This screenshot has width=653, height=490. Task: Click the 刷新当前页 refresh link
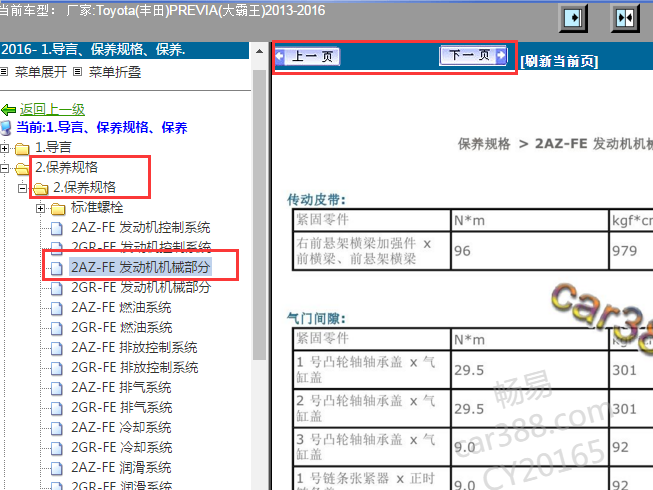coord(559,62)
